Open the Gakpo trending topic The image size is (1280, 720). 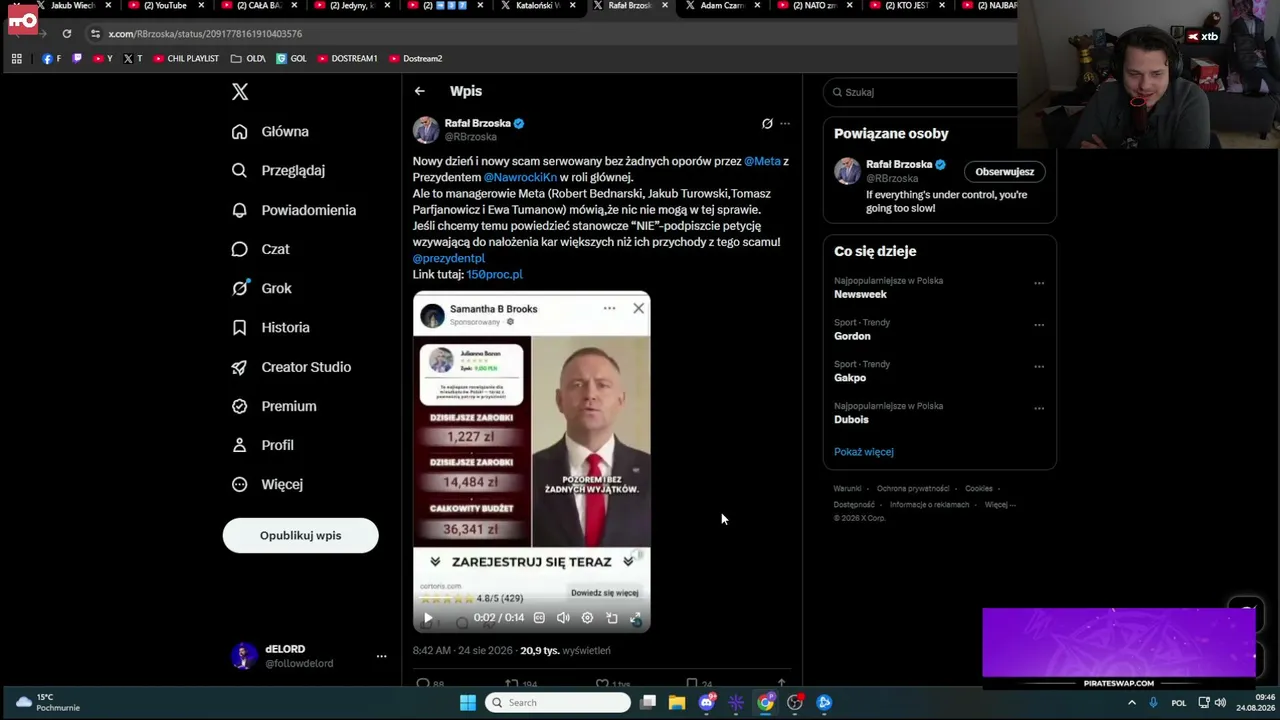pos(850,378)
